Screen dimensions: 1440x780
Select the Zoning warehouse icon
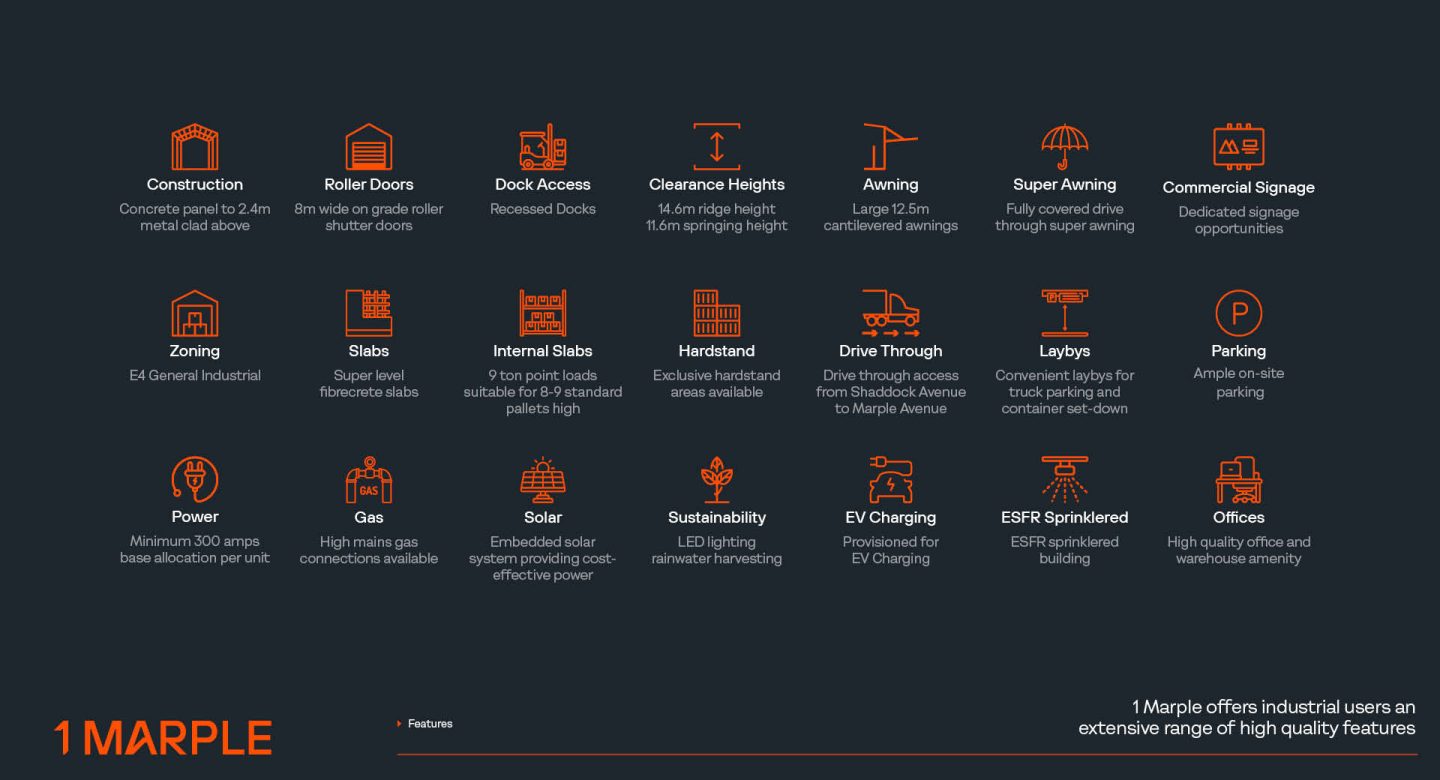pyautogui.click(x=195, y=313)
